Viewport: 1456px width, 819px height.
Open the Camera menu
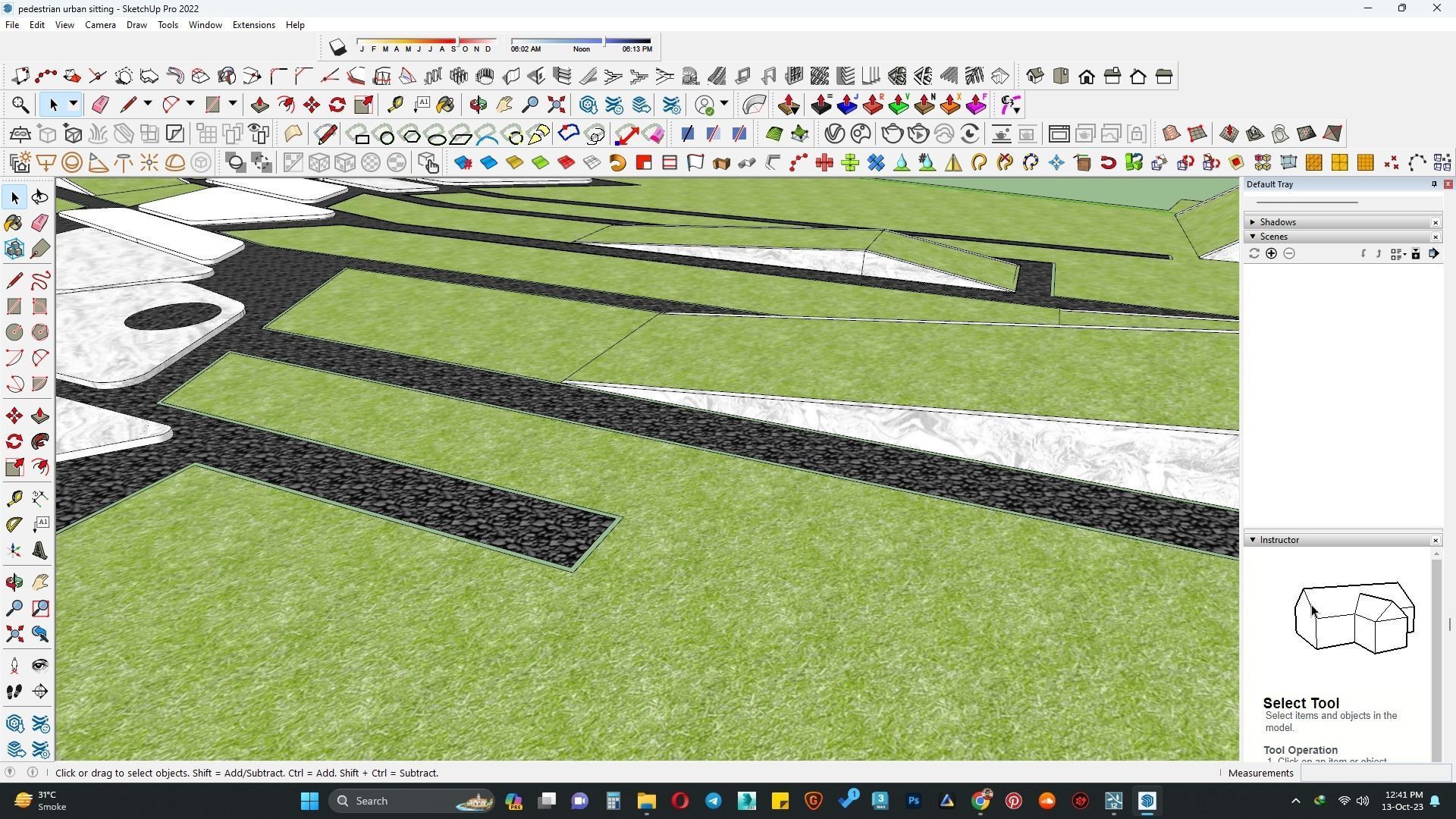coord(100,25)
